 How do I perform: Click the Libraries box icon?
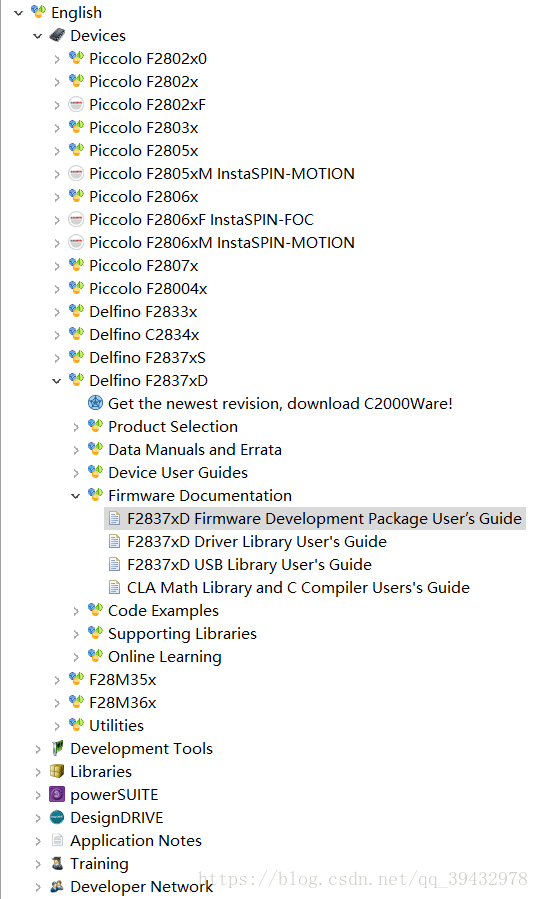click(57, 771)
